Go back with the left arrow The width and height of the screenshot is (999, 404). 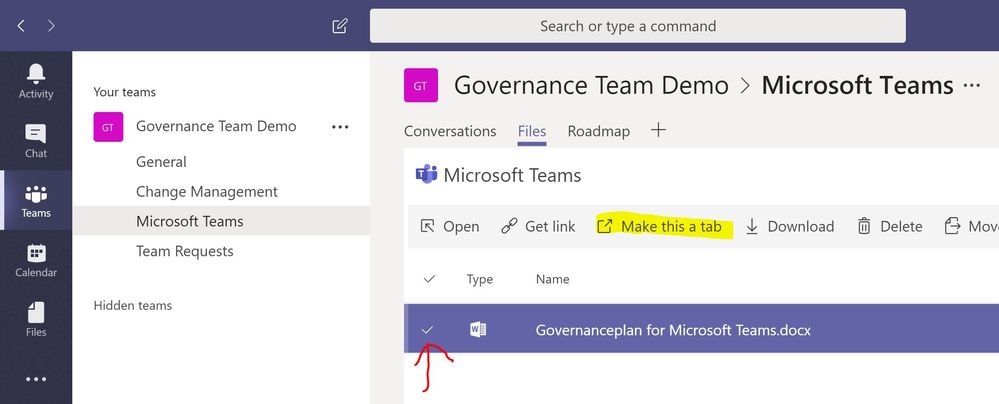(x=21, y=25)
